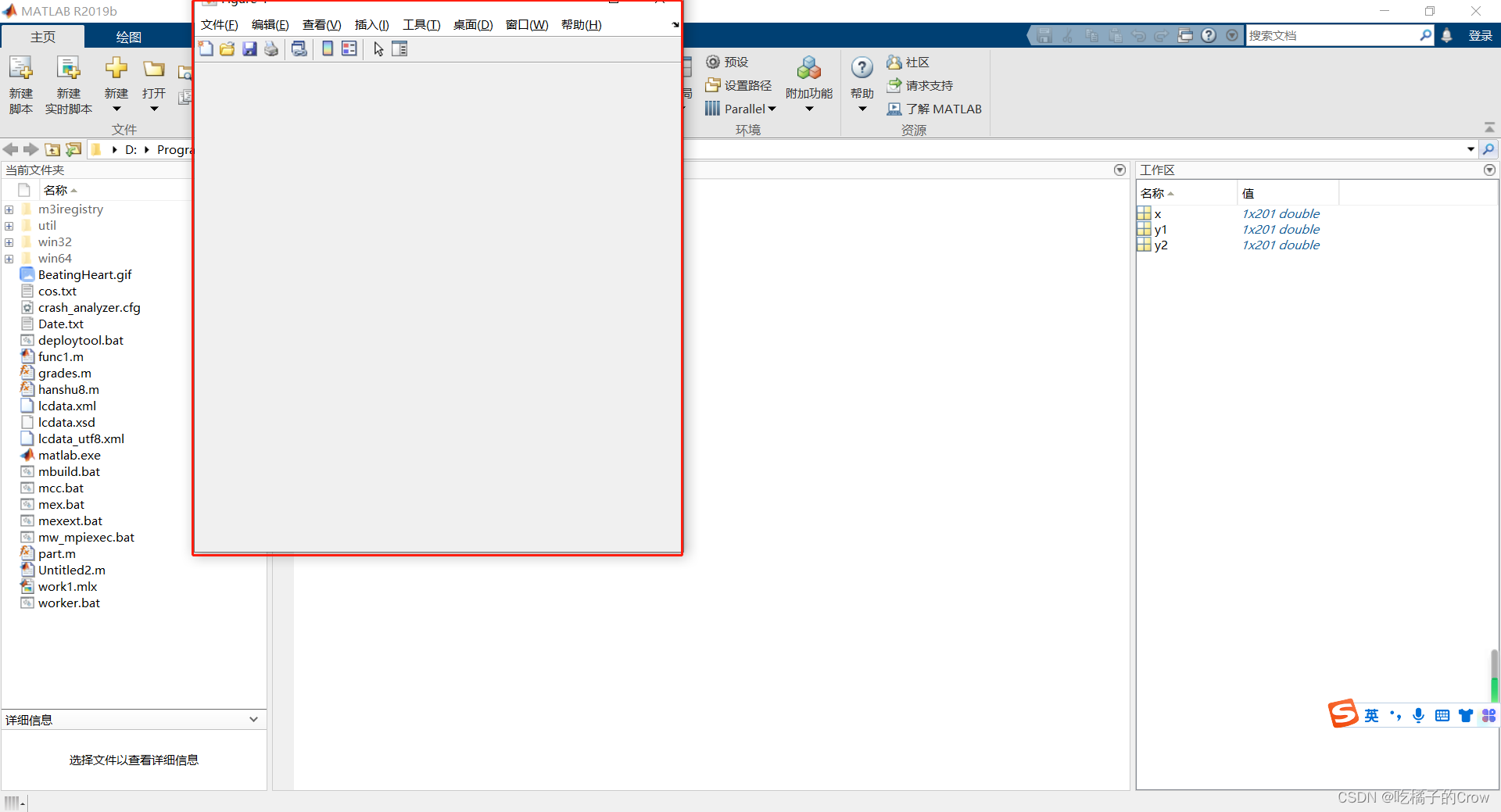Viewport: 1501px width, 812px height.
Task: Open 查看(V) menu in Figure window
Action: click(x=322, y=25)
